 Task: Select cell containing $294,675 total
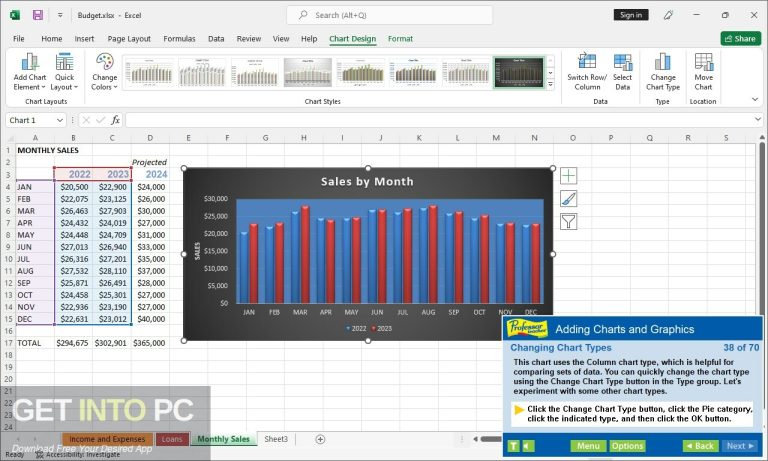[73, 343]
